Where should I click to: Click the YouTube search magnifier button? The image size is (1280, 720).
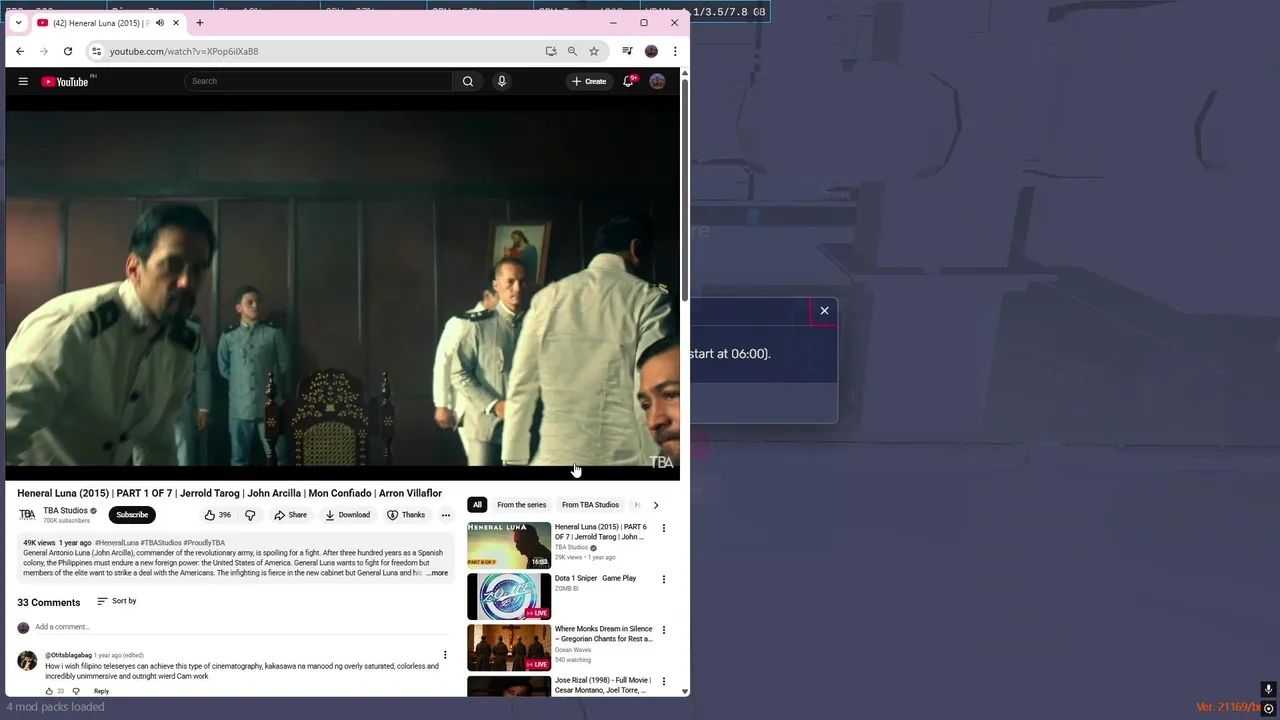click(467, 81)
